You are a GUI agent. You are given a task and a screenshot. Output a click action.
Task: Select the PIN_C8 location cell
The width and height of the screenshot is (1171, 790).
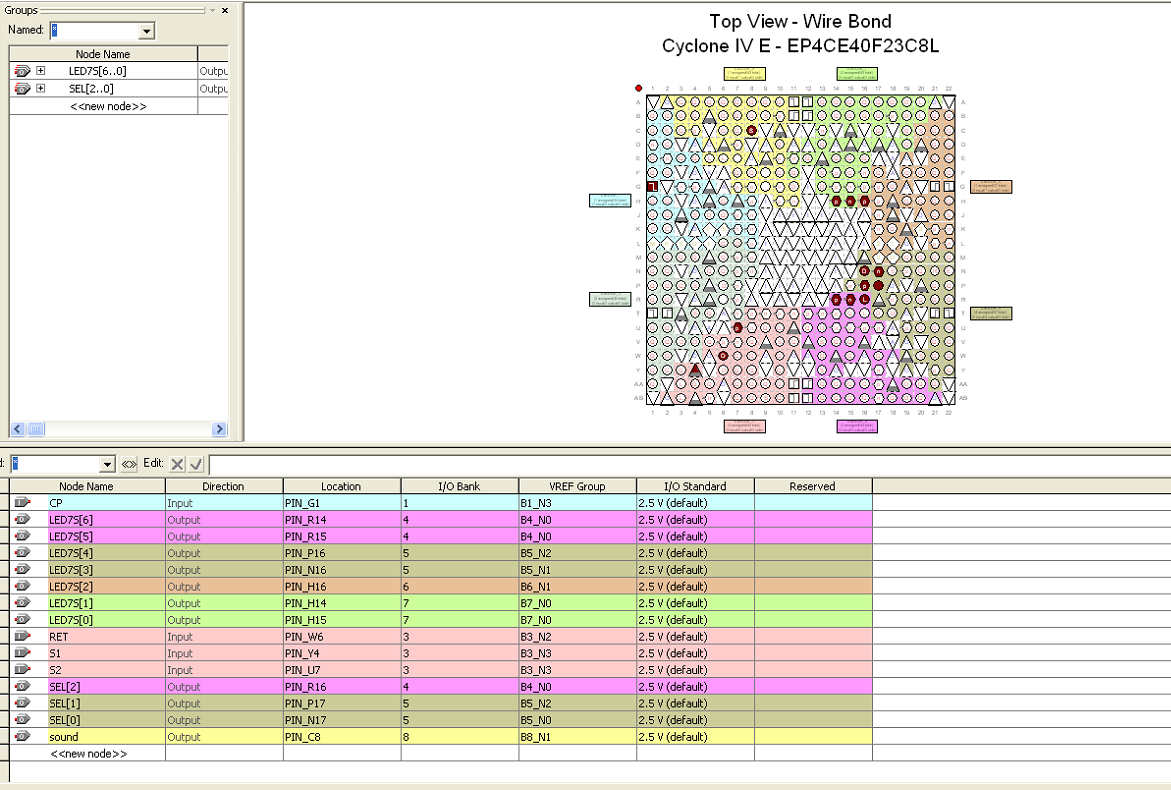tap(342, 737)
